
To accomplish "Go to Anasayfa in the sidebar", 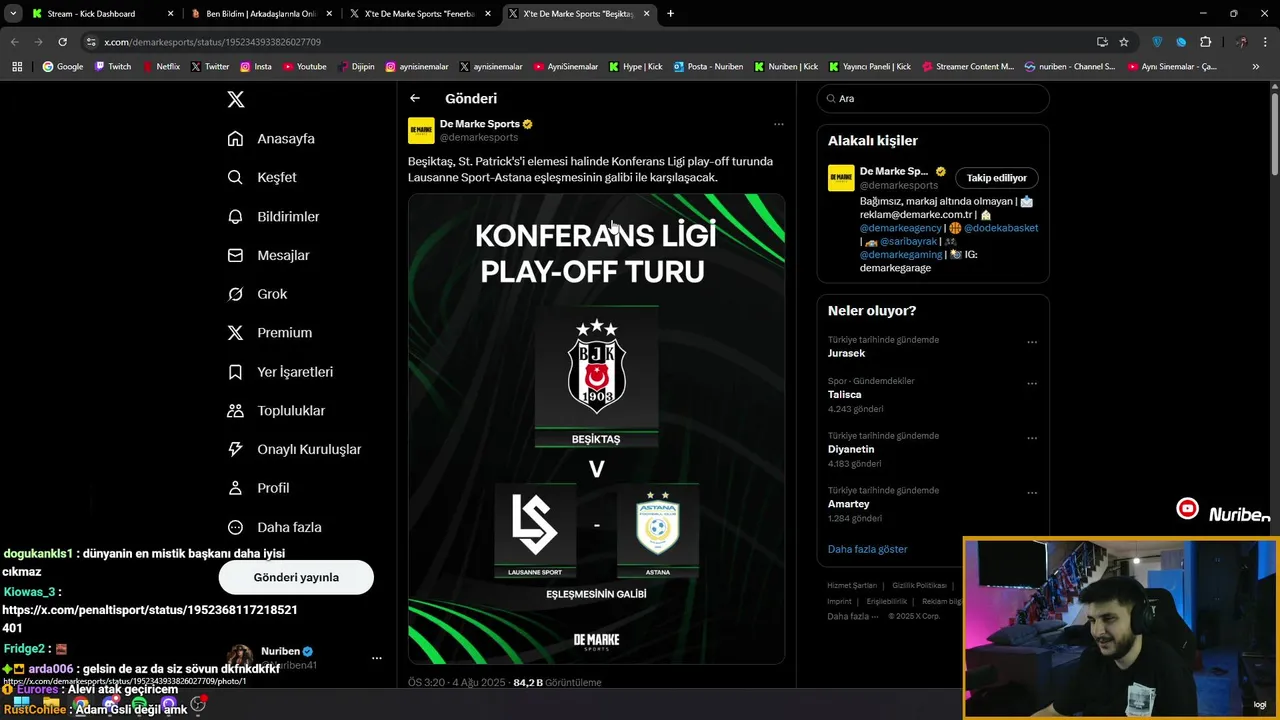I will (272, 139).
